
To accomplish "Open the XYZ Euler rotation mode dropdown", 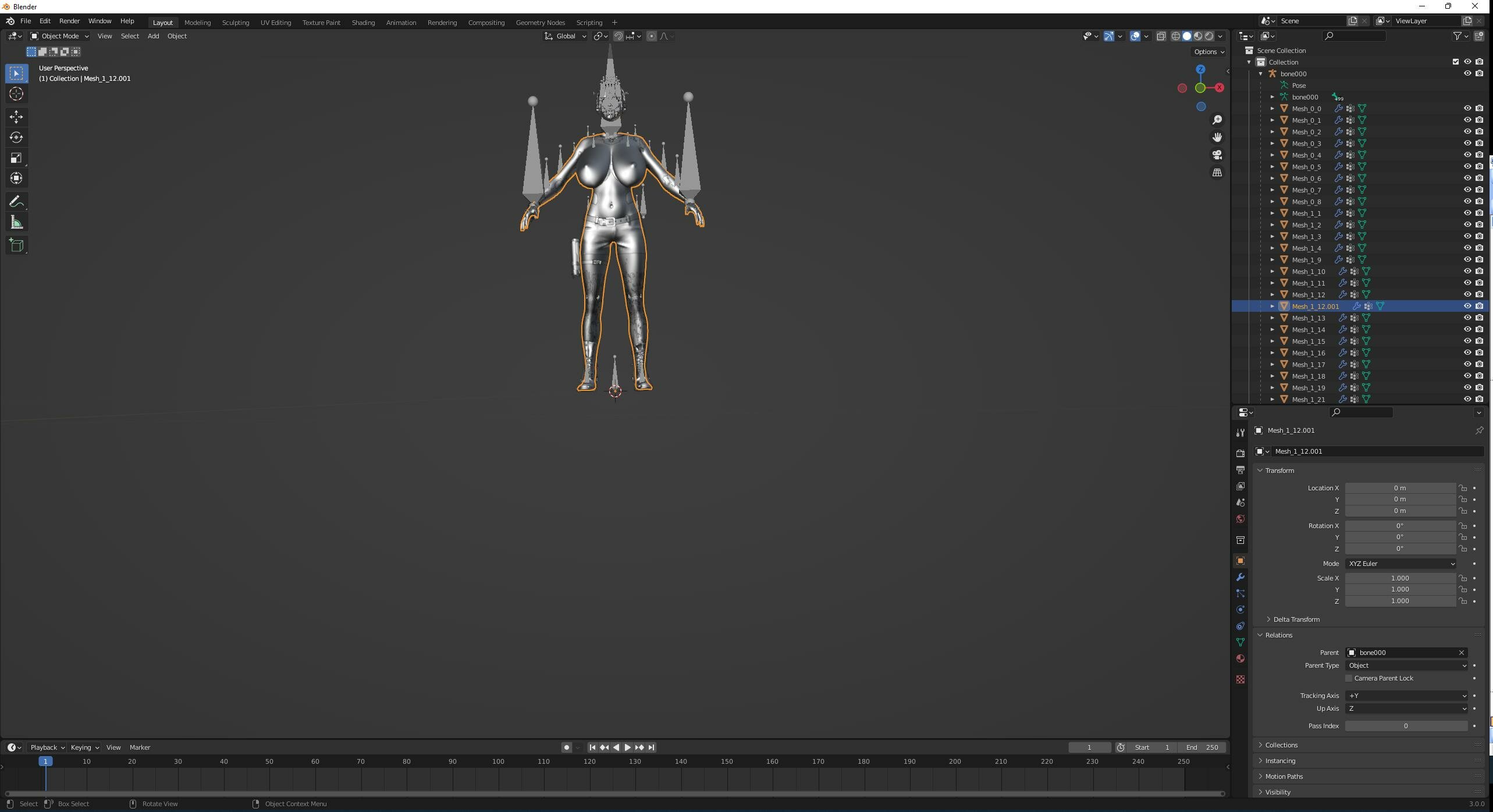I will (1401, 564).
